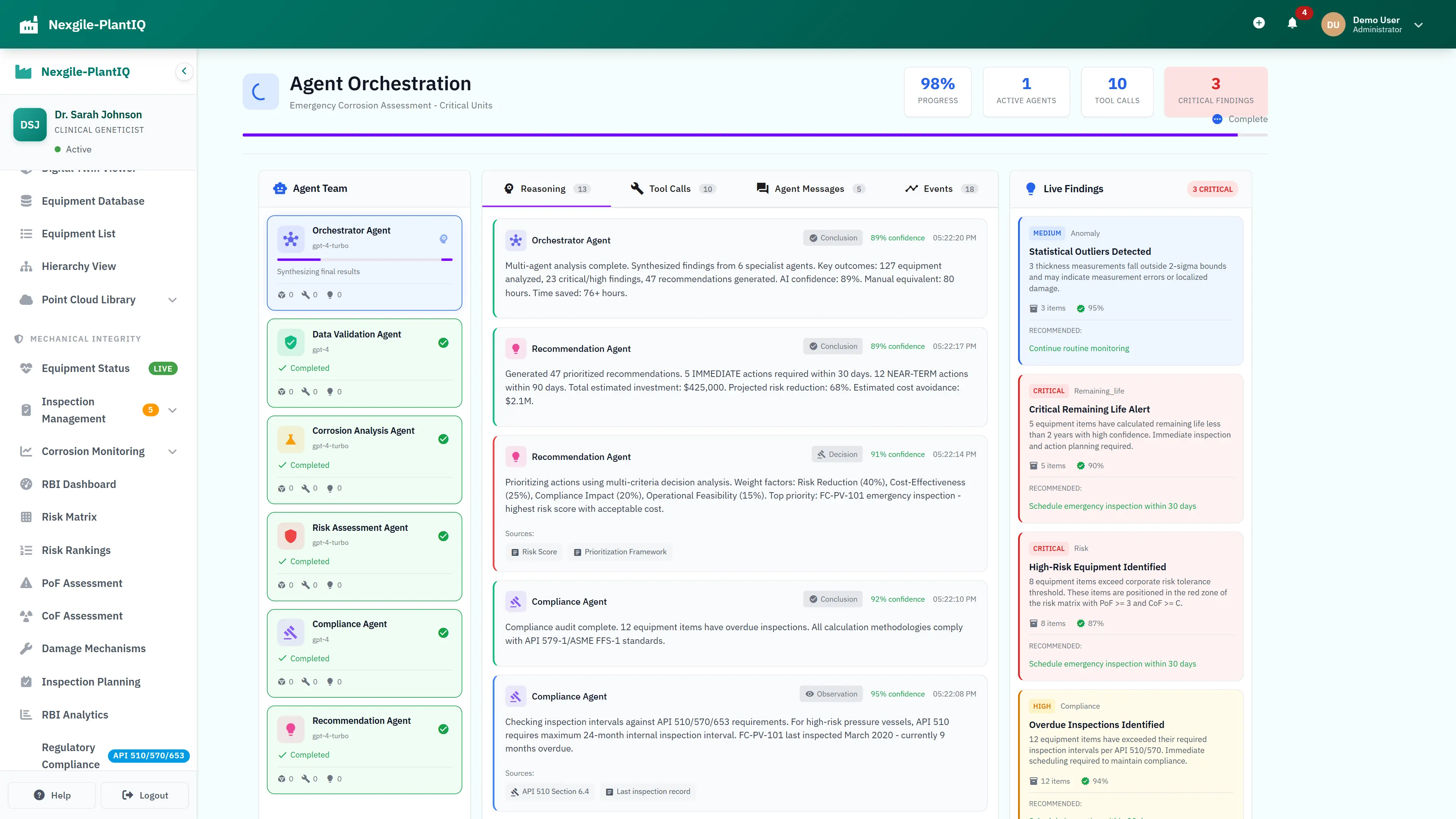
Task: Click Dr. Sarah Johnson's DSJ avatar
Action: (x=30, y=124)
